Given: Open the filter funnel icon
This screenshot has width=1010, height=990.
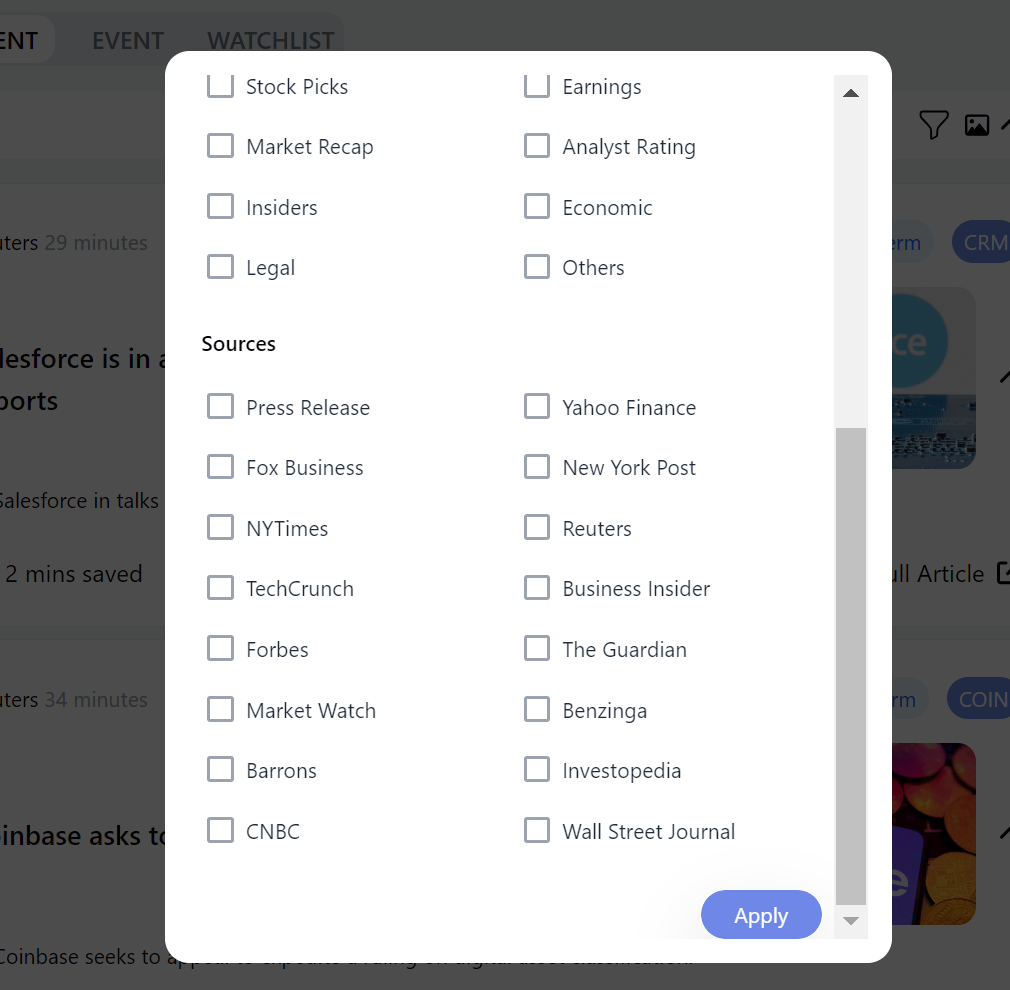Looking at the screenshot, I should [933, 124].
